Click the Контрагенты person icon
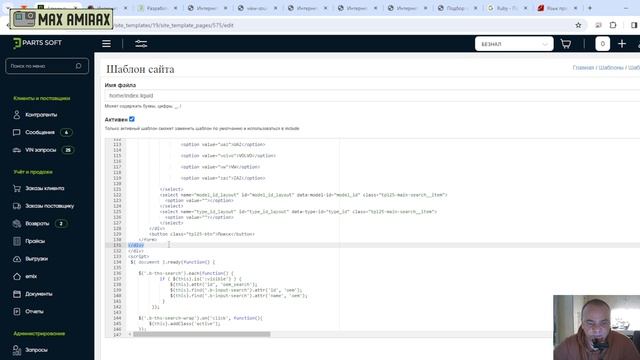The height and width of the screenshot is (360, 640). coord(17,115)
